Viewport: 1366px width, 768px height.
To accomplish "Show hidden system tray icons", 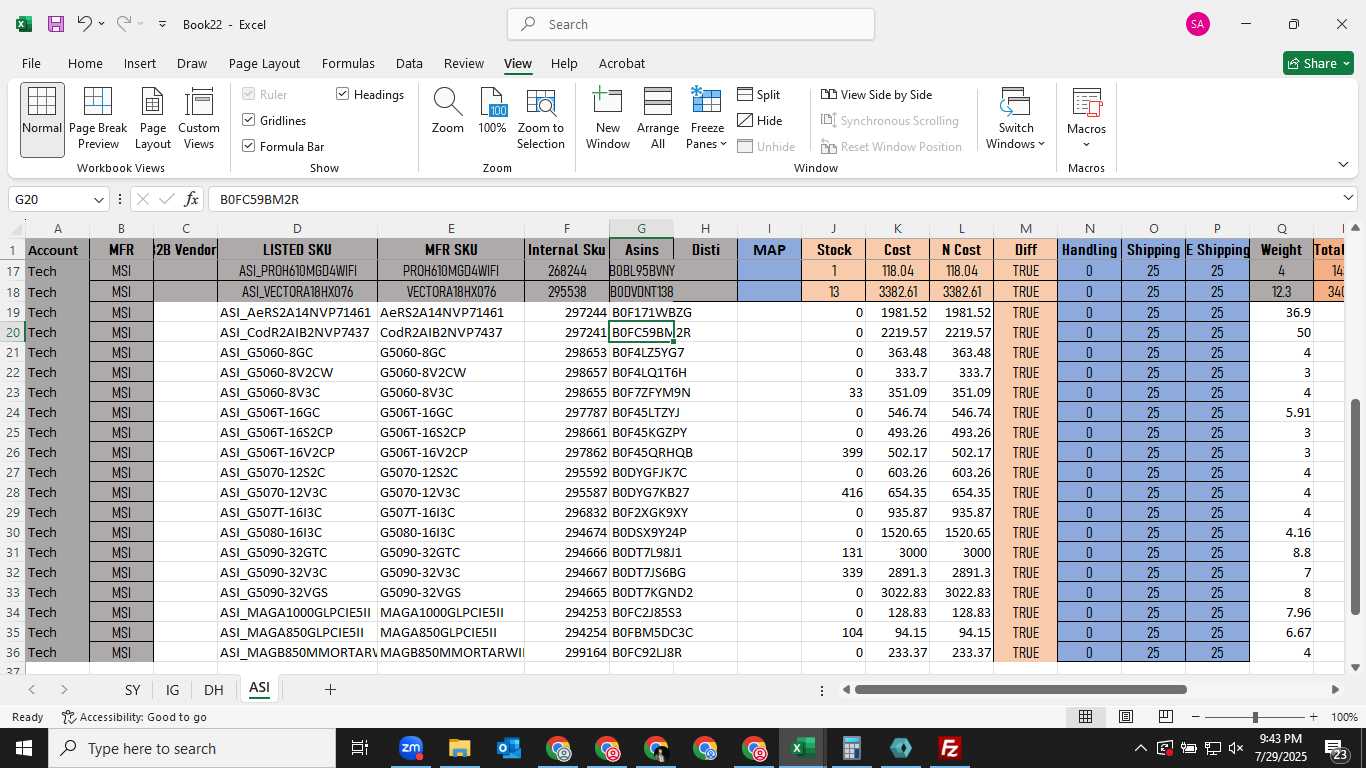I will coord(1140,748).
